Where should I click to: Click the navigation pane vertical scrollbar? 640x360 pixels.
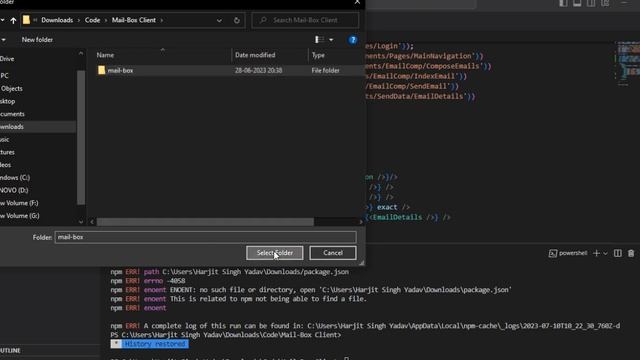[81, 137]
